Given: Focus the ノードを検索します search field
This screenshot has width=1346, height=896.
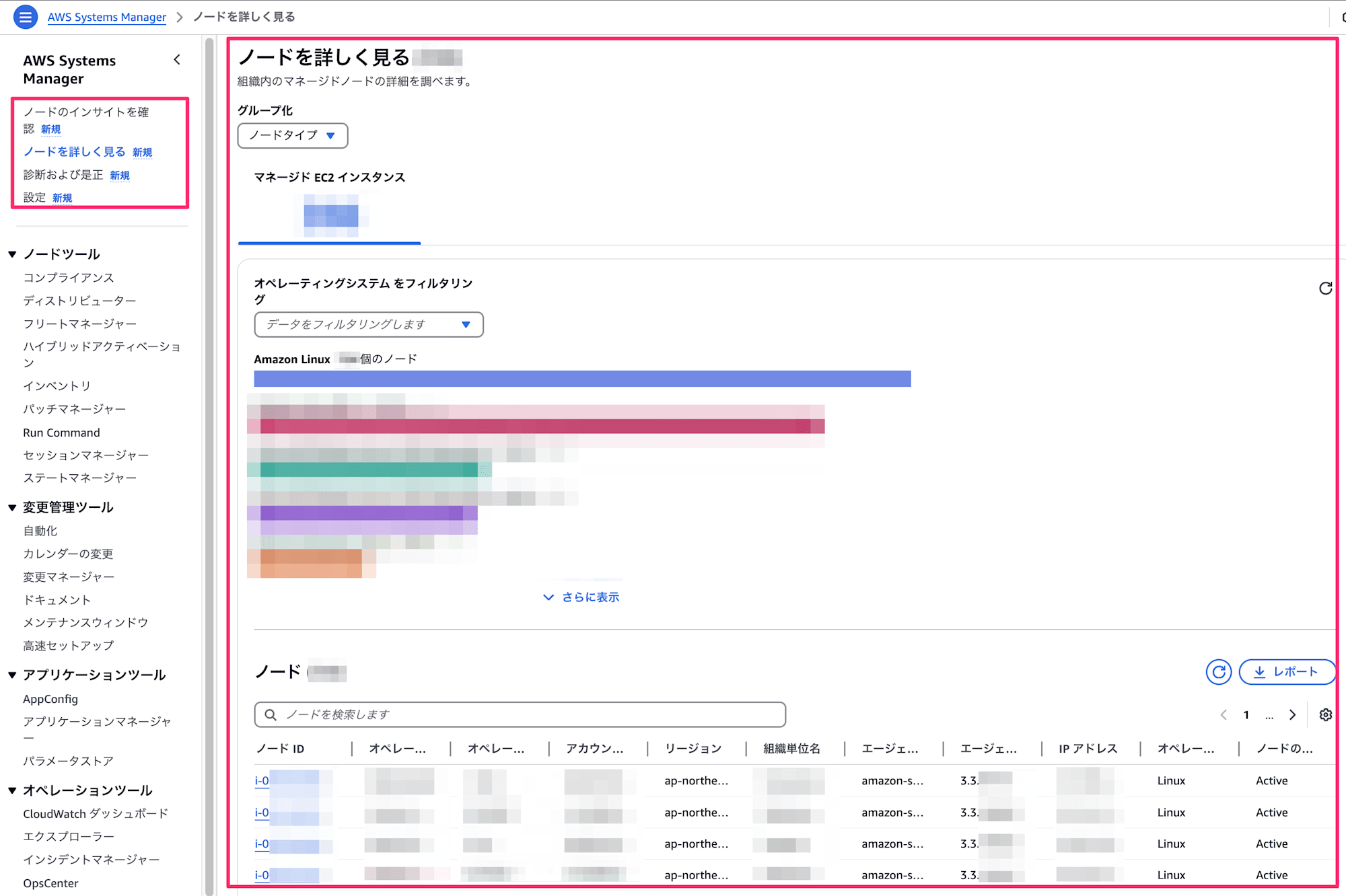Looking at the screenshot, I should [x=520, y=714].
